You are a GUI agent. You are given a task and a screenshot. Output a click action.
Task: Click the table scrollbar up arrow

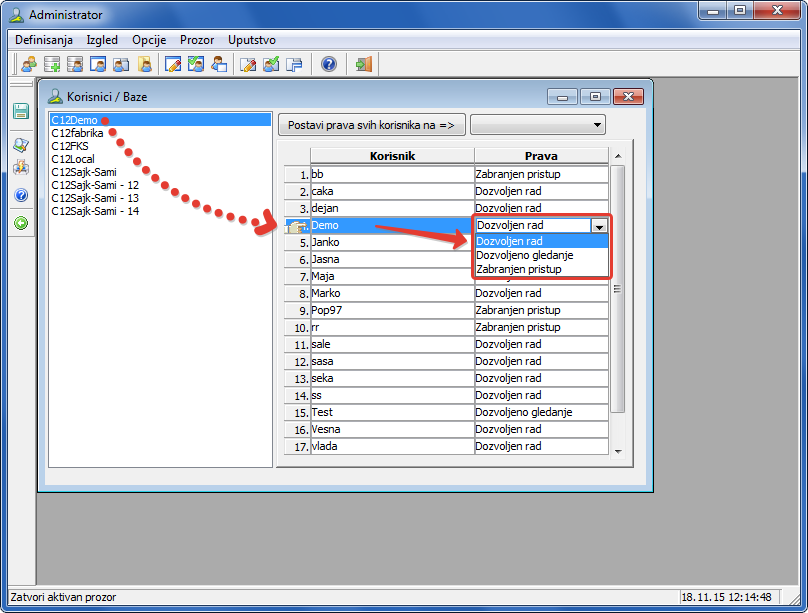click(x=618, y=156)
